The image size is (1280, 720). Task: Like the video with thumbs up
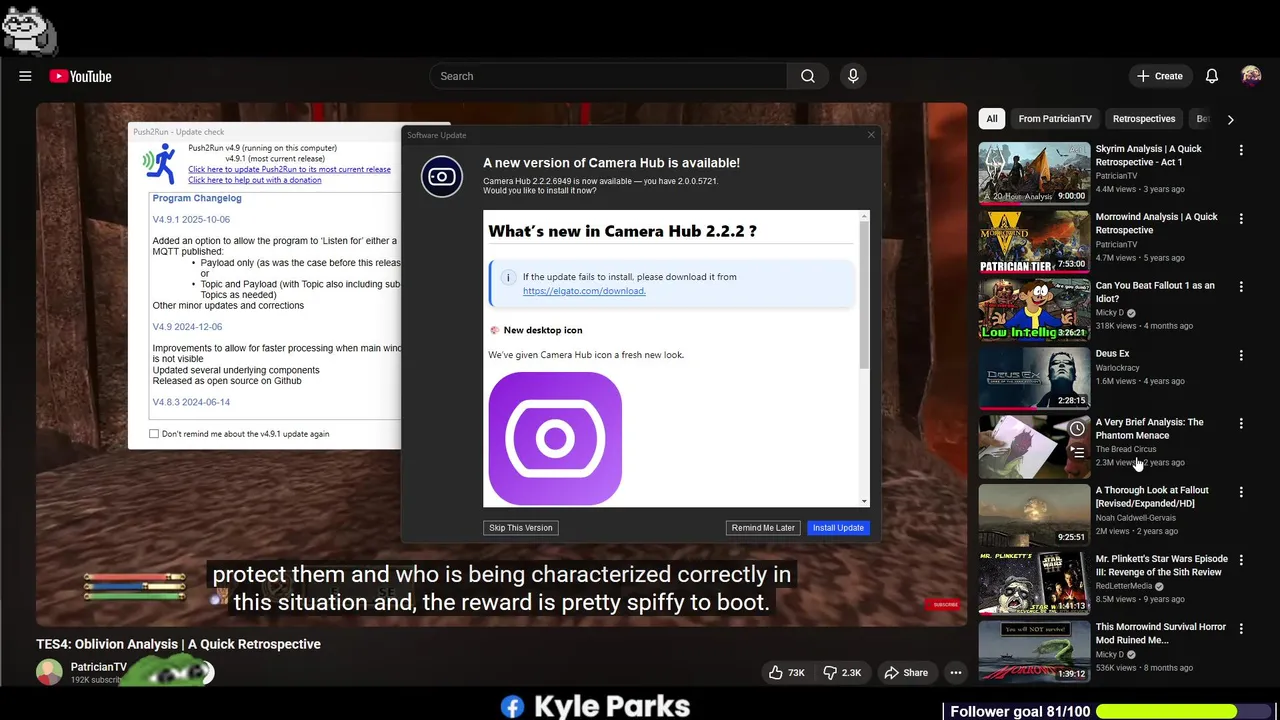(x=787, y=673)
